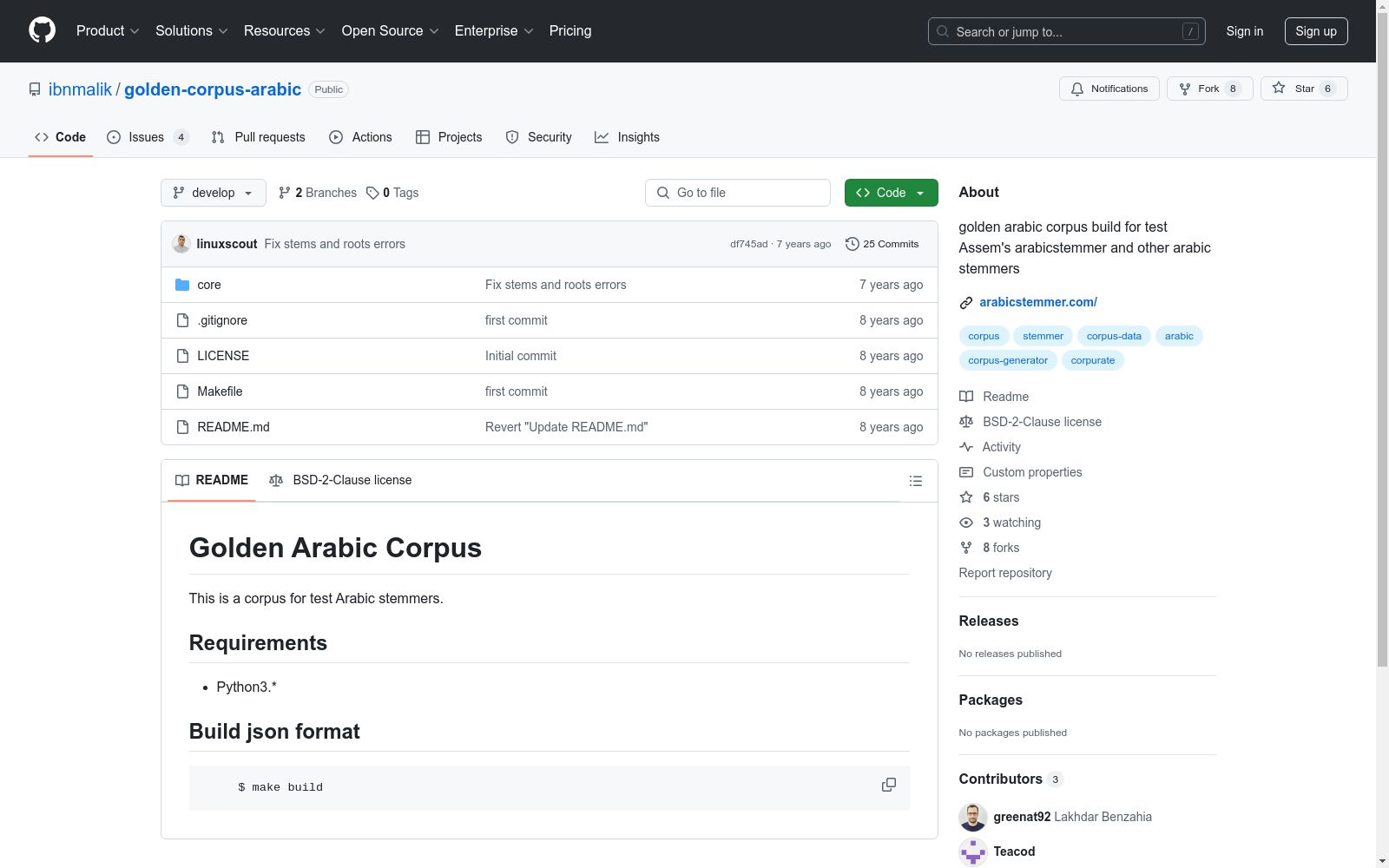This screenshot has width=1389, height=868.
Task: Open the Insights tab
Action: [x=627, y=137]
